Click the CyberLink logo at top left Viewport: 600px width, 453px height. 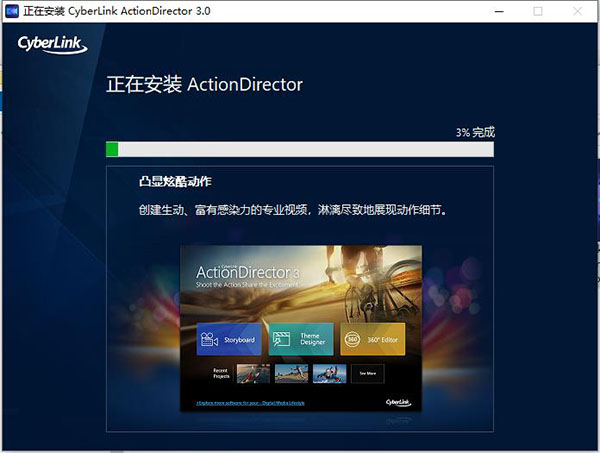pyautogui.click(x=52, y=44)
